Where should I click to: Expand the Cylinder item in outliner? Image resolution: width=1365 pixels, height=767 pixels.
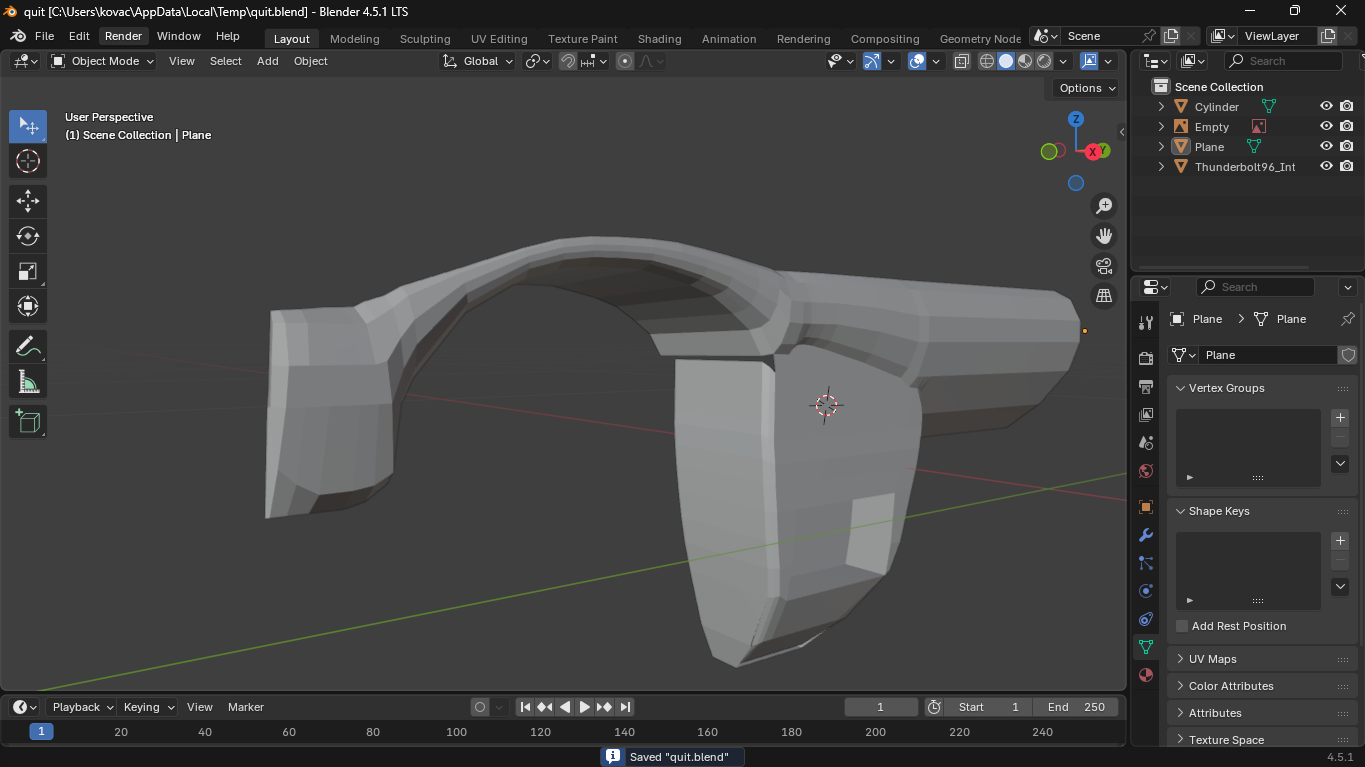pos(1161,107)
